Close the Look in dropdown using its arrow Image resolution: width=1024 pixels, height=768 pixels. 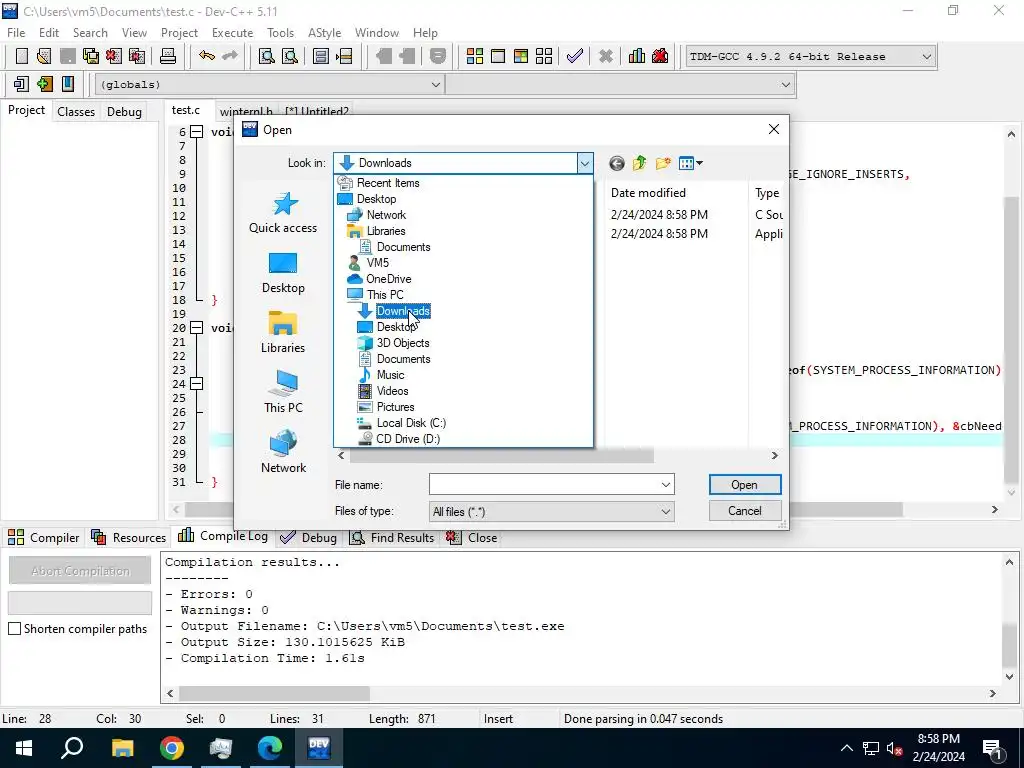[584, 163]
